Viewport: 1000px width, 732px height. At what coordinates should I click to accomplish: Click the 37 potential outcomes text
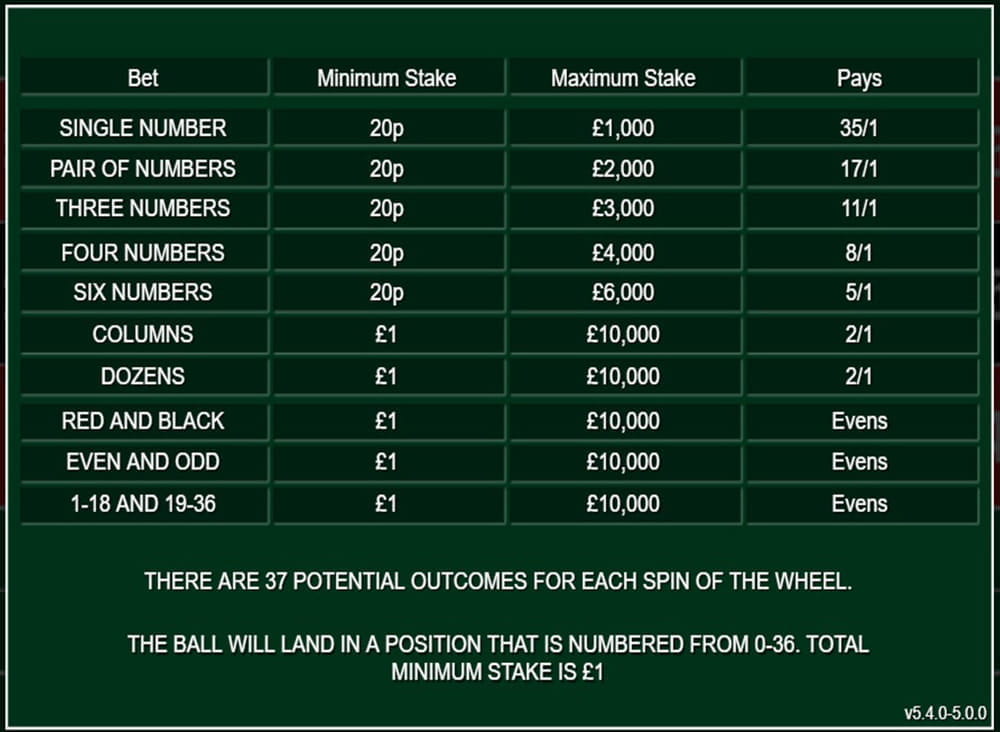pyautogui.click(x=498, y=581)
